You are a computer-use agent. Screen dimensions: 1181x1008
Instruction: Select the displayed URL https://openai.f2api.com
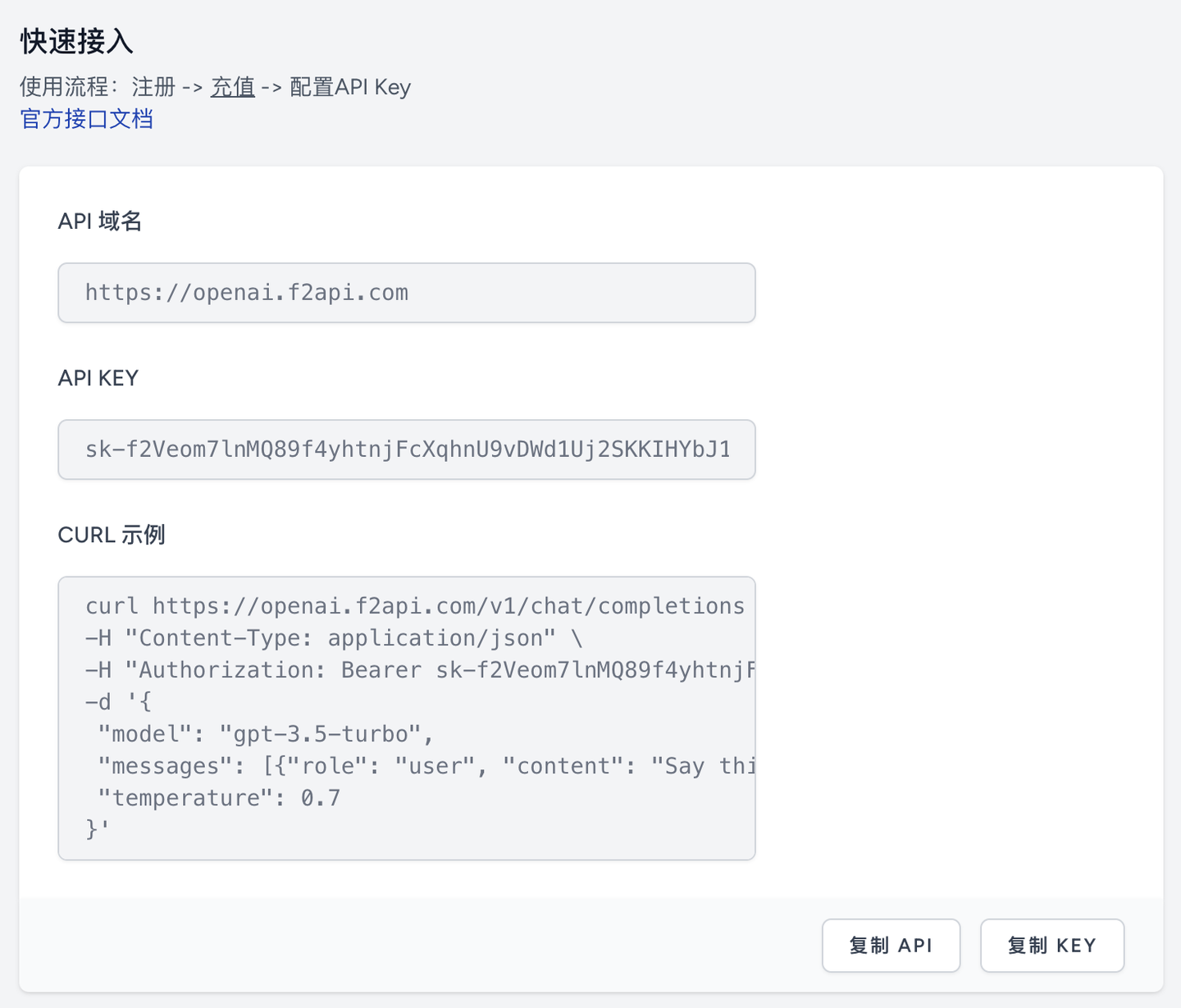coord(246,293)
